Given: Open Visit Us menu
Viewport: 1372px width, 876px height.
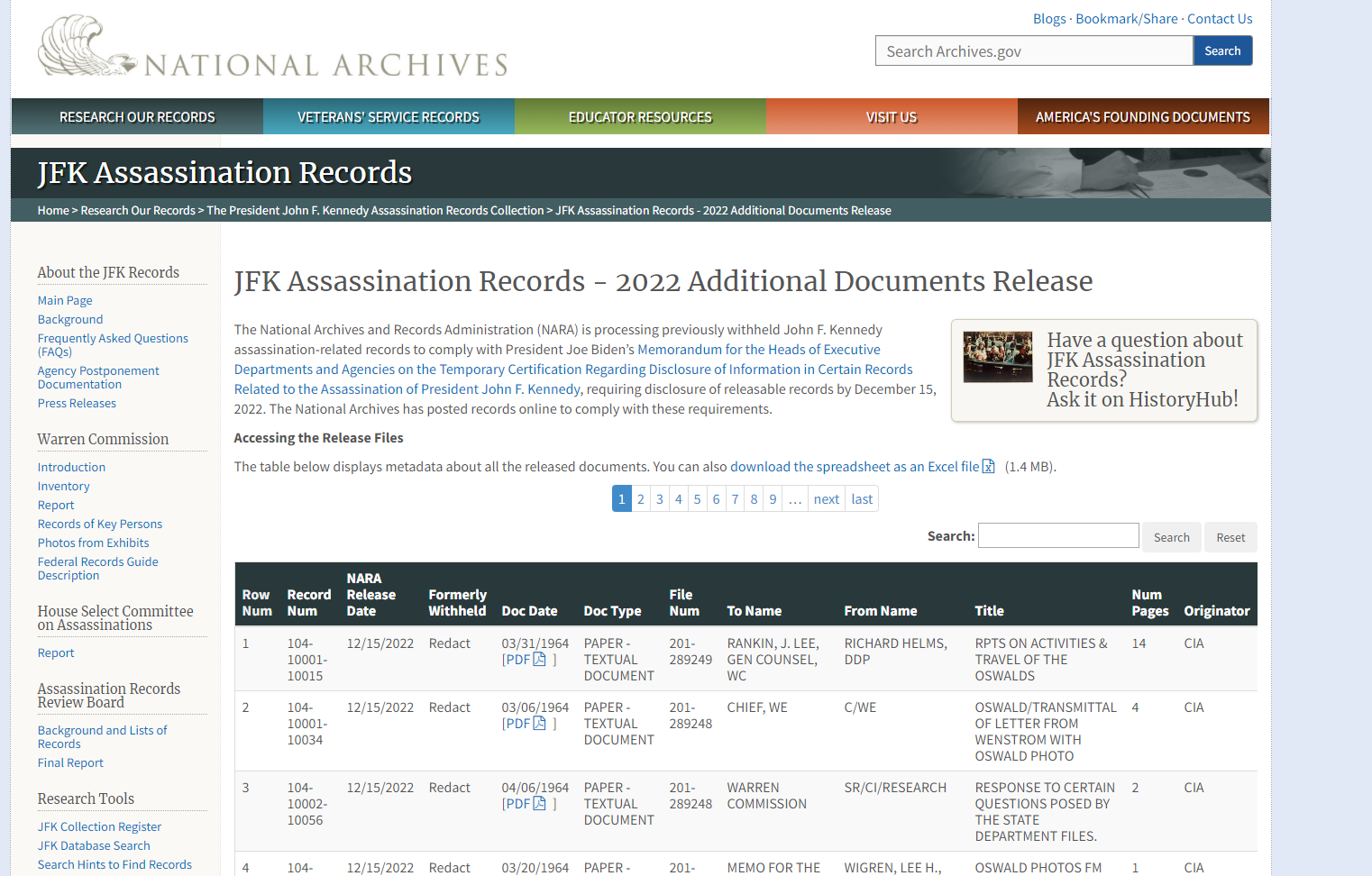Looking at the screenshot, I should [892, 117].
